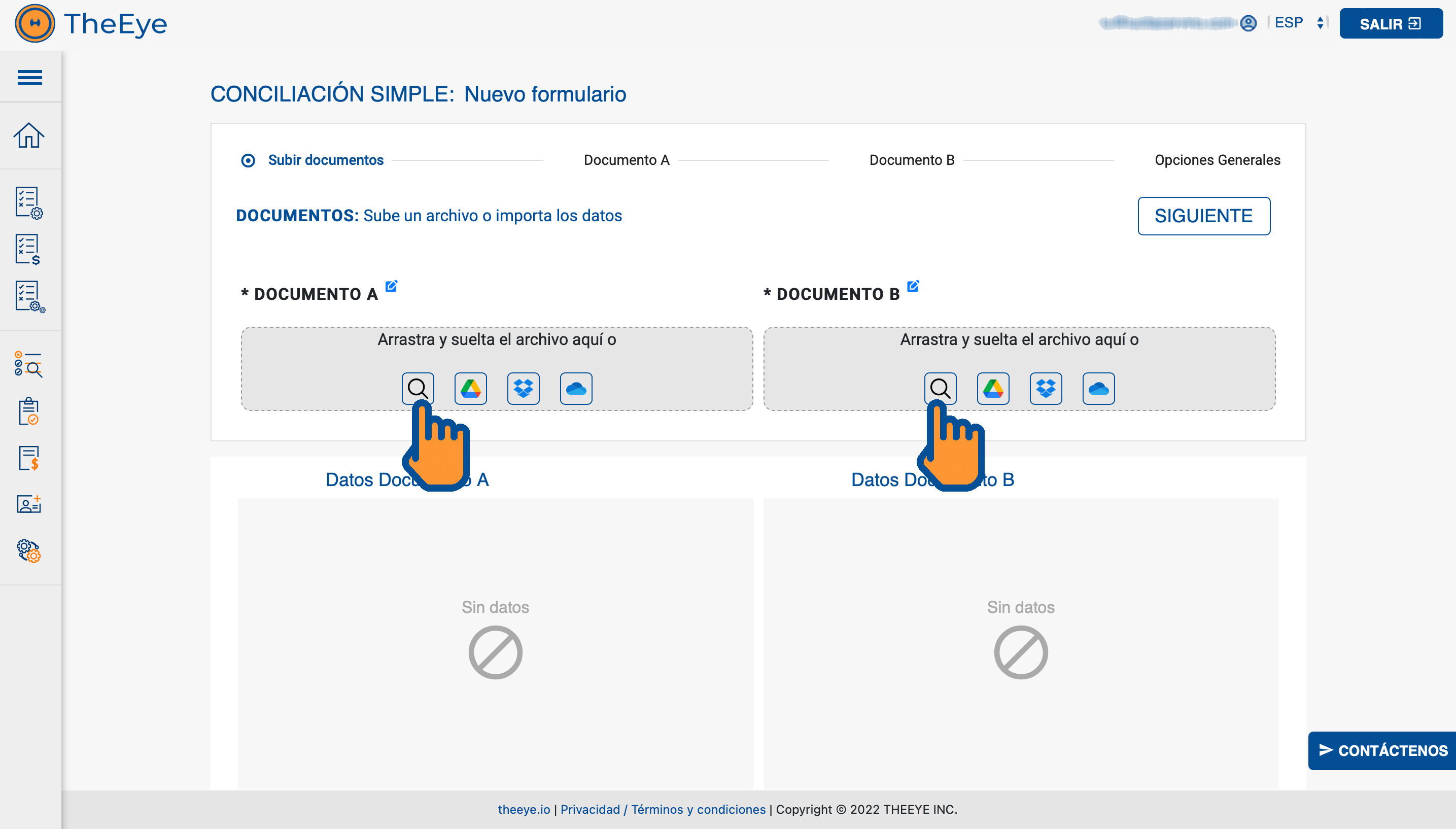
Task: Go to Documento A step
Action: click(x=626, y=160)
